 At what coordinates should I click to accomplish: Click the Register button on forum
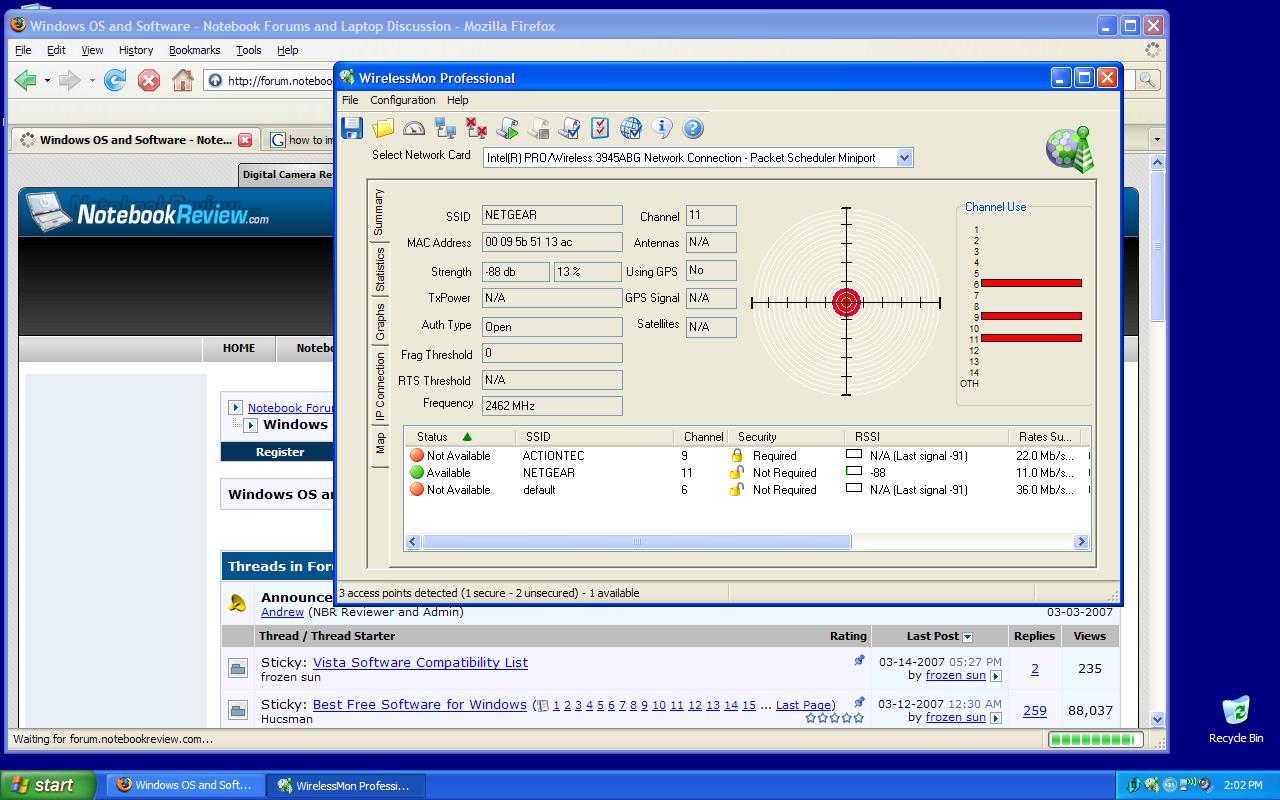point(280,452)
